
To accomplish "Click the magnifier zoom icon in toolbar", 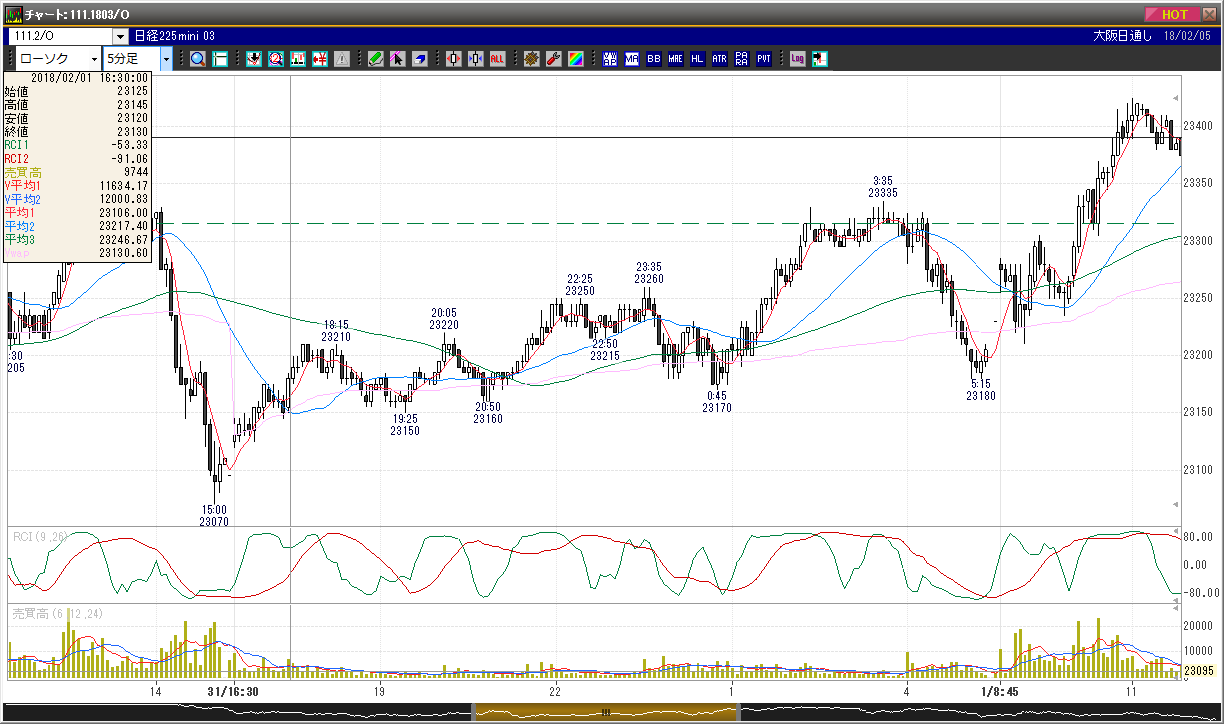I will 198,58.
